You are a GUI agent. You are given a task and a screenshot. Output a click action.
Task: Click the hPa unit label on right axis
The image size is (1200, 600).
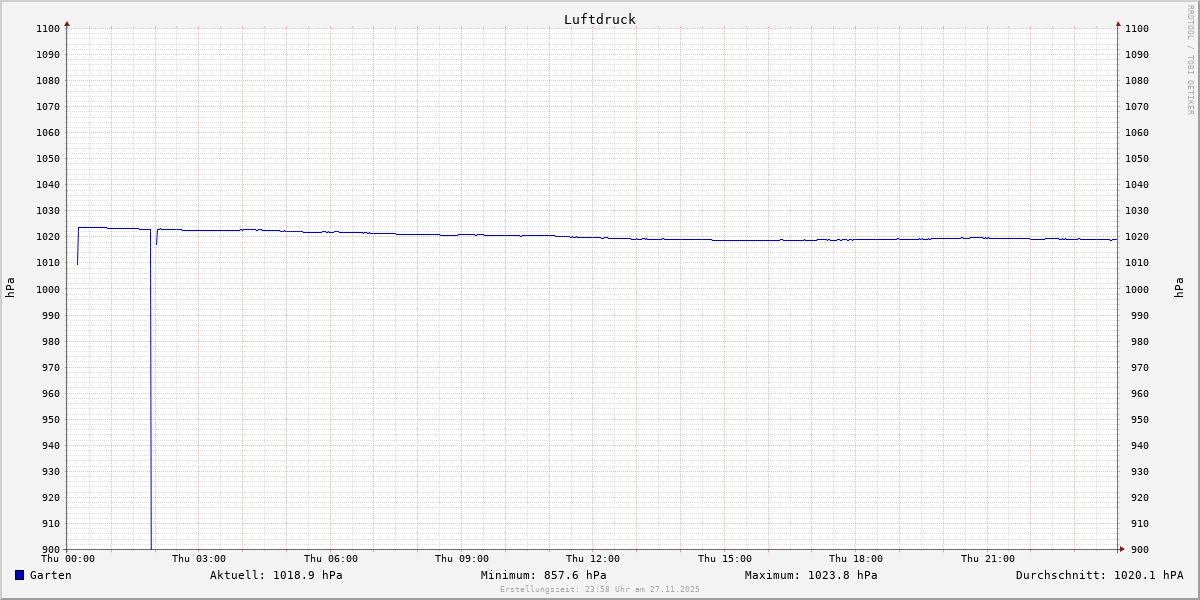(x=1180, y=288)
